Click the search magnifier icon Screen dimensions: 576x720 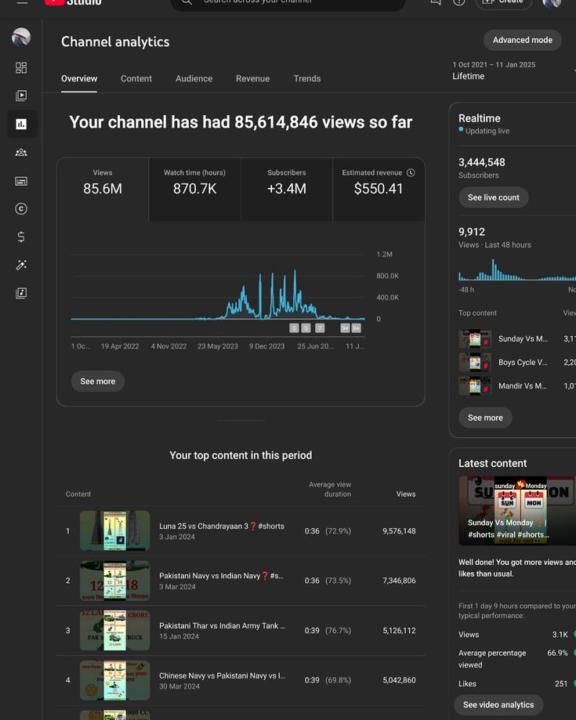tap(186, 2)
